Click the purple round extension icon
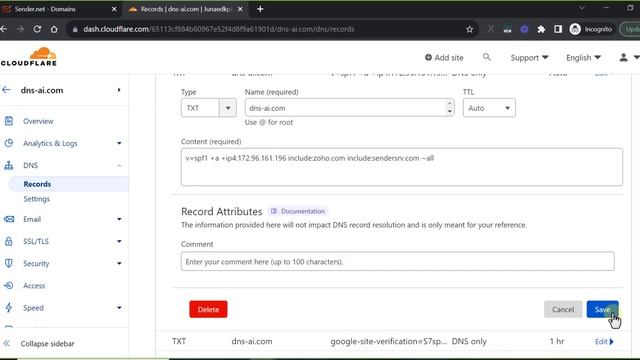This screenshot has height=360, width=640. 524,29
